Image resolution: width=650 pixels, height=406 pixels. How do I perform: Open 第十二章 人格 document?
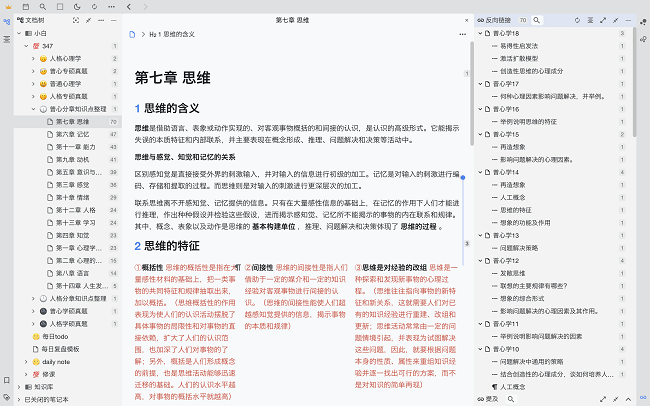(x=76, y=210)
